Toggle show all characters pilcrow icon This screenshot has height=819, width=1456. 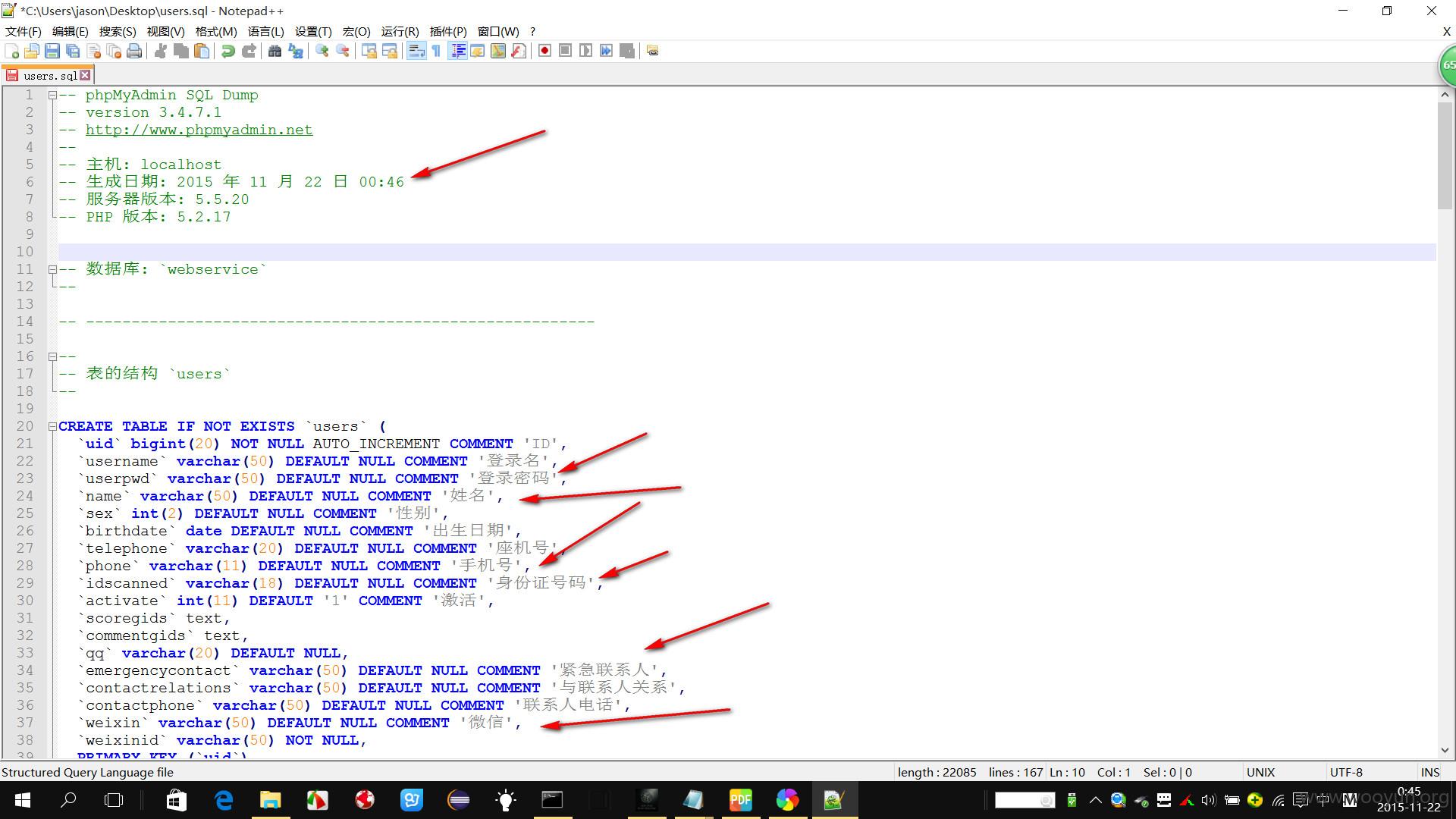pos(436,51)
